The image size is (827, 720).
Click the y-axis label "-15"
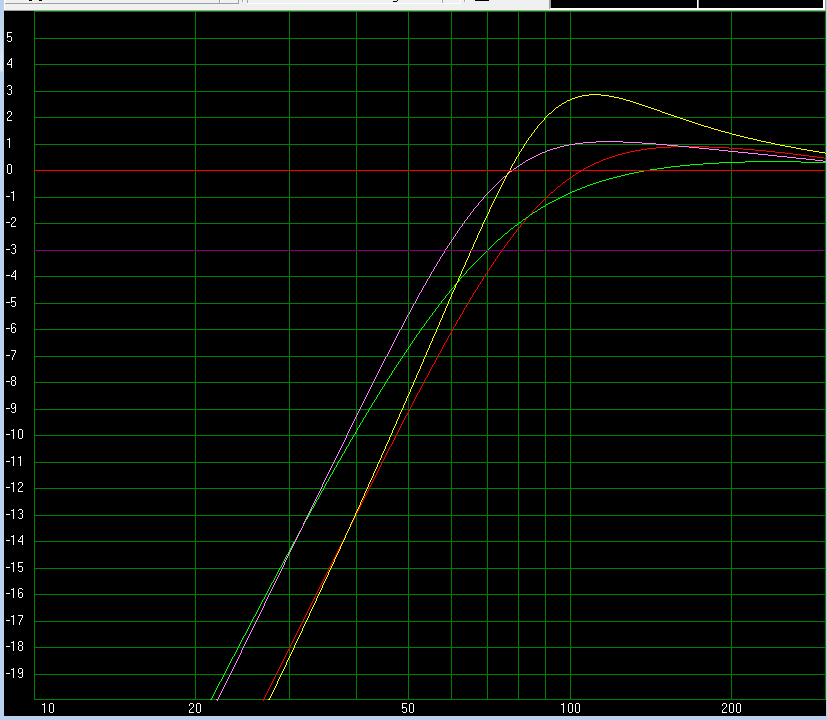tap(14, 568)
